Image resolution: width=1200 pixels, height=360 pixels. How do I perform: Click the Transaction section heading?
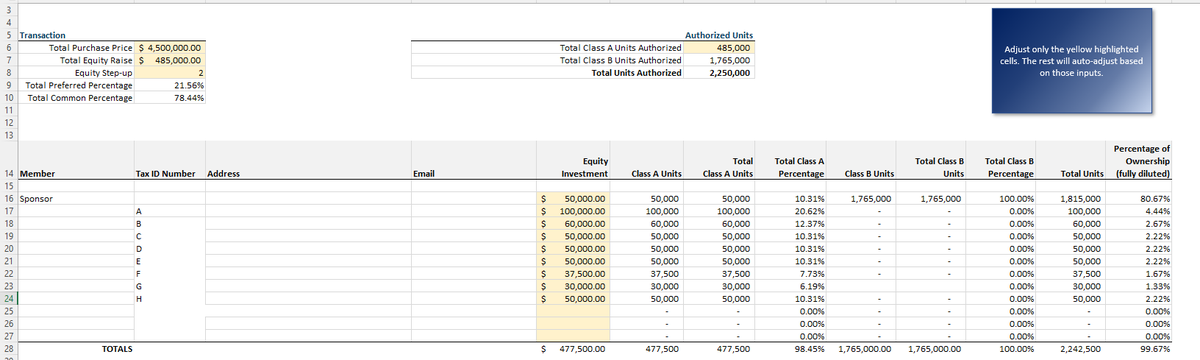tap(43, 35)
